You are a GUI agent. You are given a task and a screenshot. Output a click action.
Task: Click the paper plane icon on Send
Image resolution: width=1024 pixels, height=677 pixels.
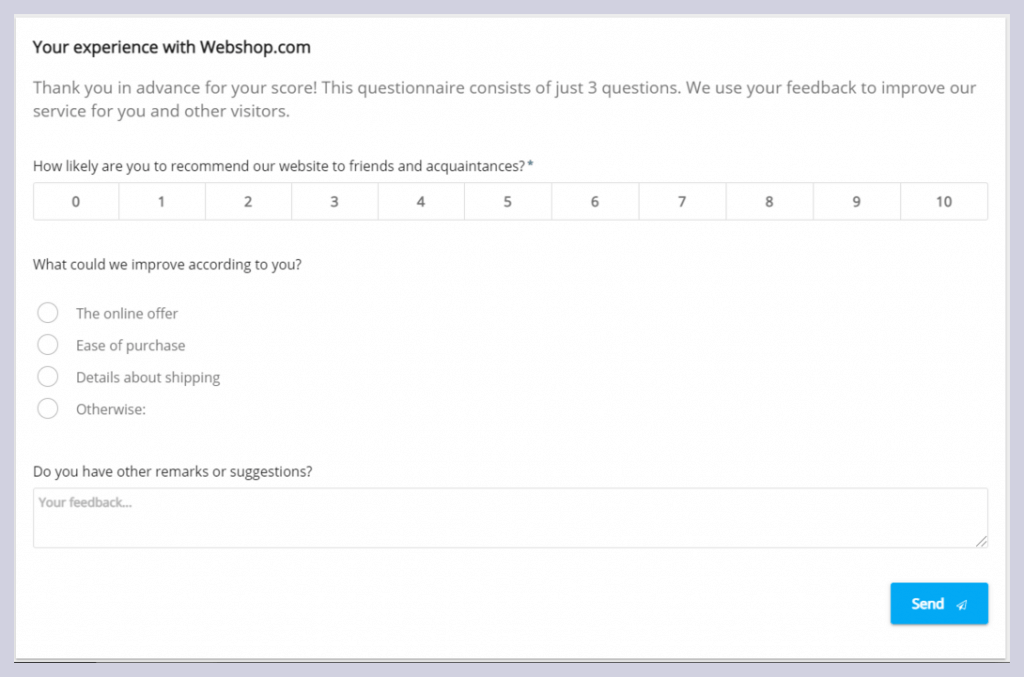(x=961, y=603)
